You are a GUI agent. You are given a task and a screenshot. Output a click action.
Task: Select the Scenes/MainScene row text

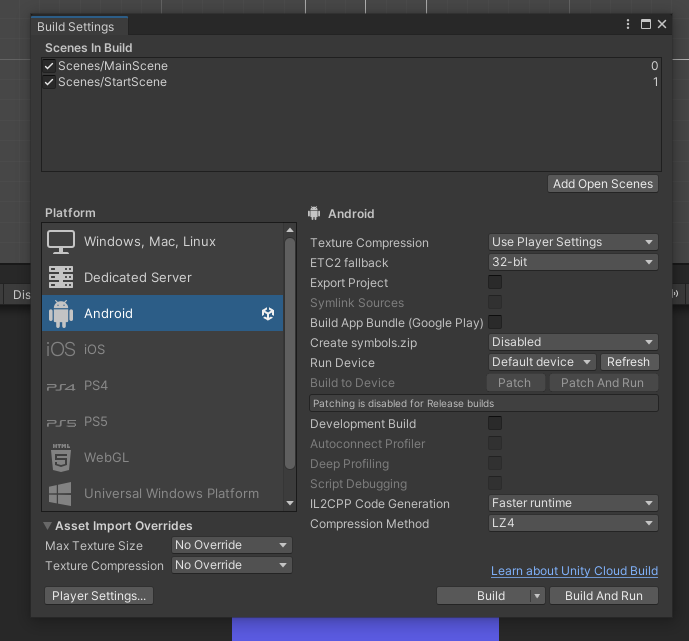pyautogui.click(x=113, y=66)
